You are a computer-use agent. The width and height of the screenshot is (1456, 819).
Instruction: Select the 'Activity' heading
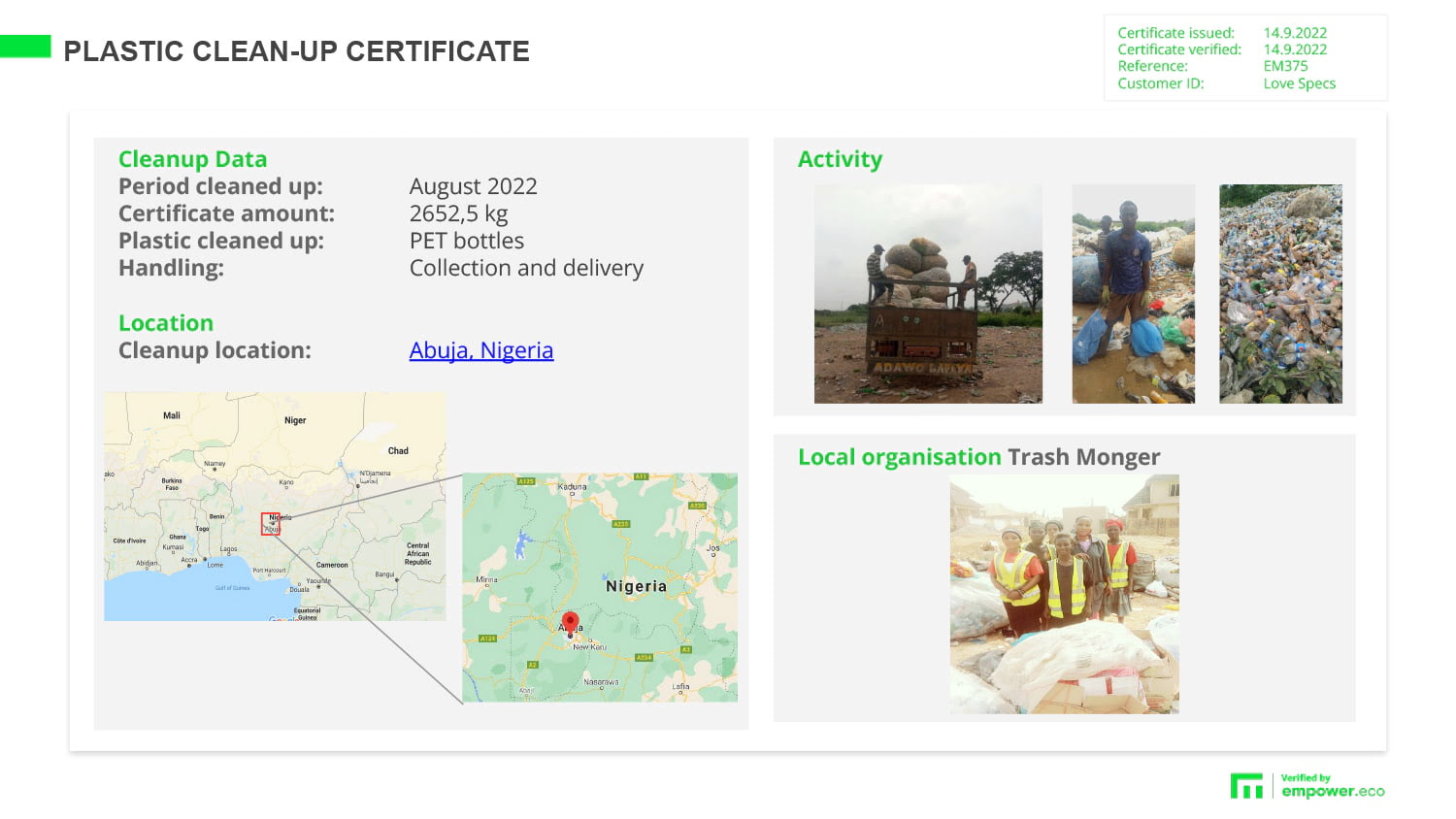tap(840, 159)
